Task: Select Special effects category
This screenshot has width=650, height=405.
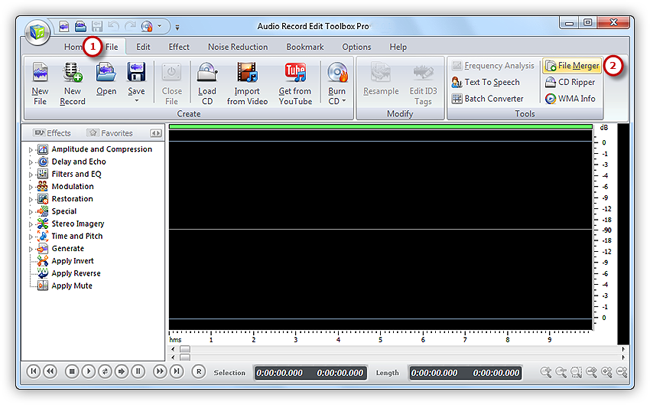Action: (x=64, y=211)
